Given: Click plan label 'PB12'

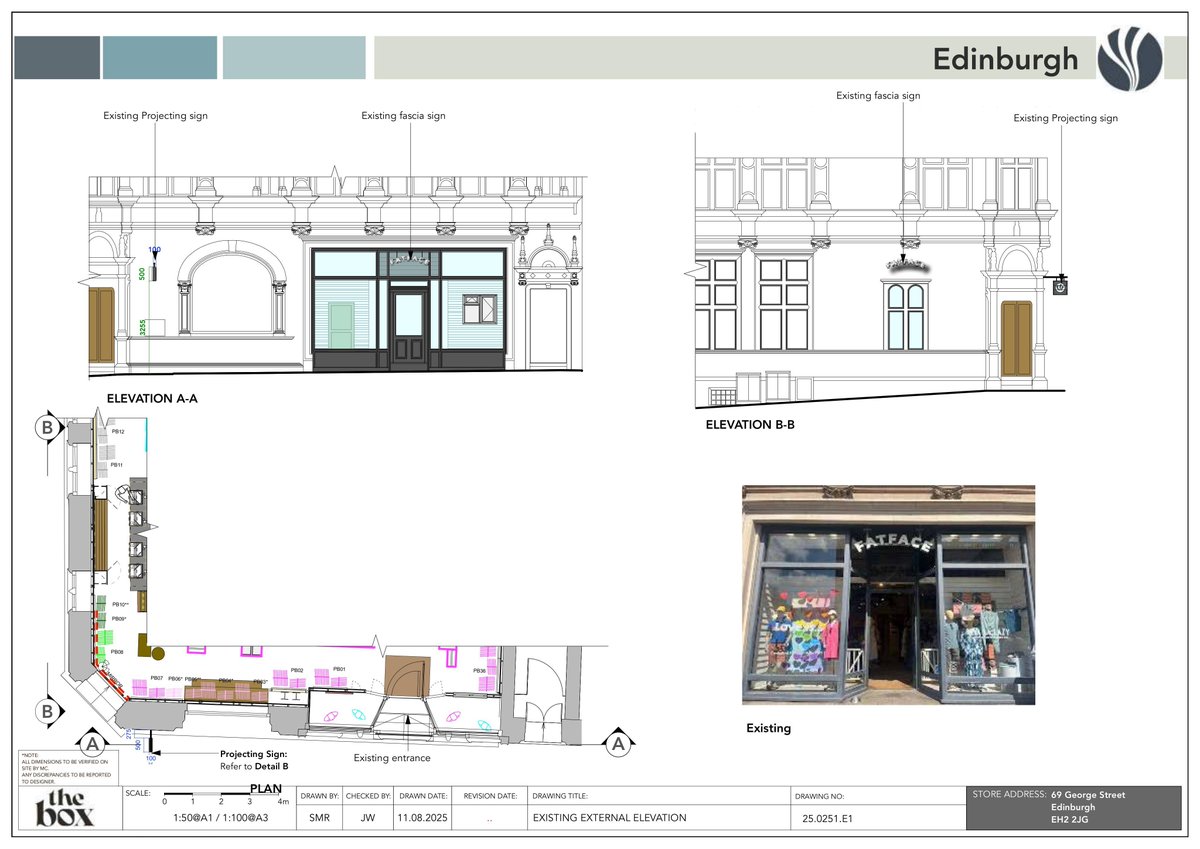Looking at the screenshot, I should click(118, 431).
